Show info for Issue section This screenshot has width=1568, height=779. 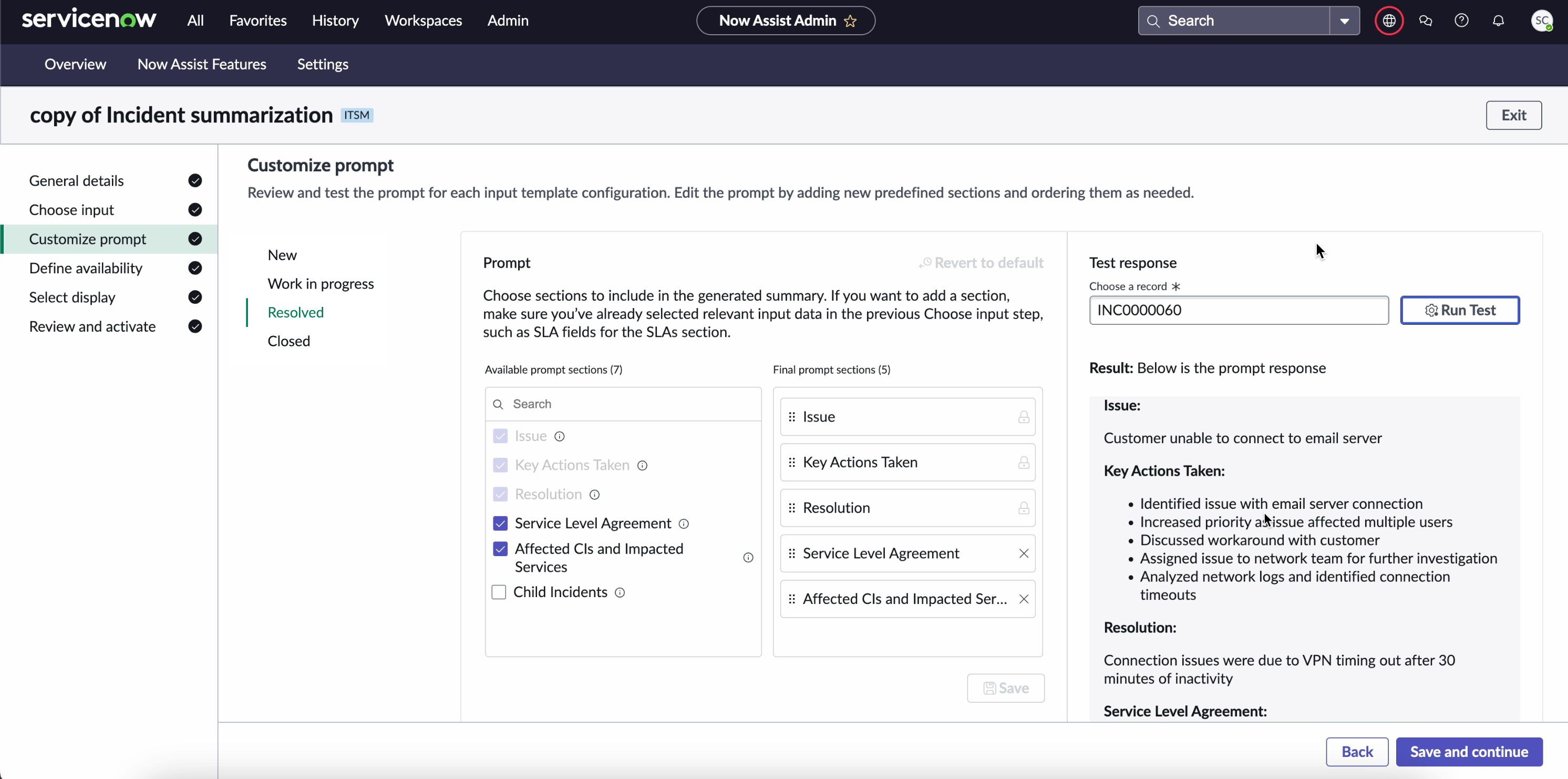(560, 437)
